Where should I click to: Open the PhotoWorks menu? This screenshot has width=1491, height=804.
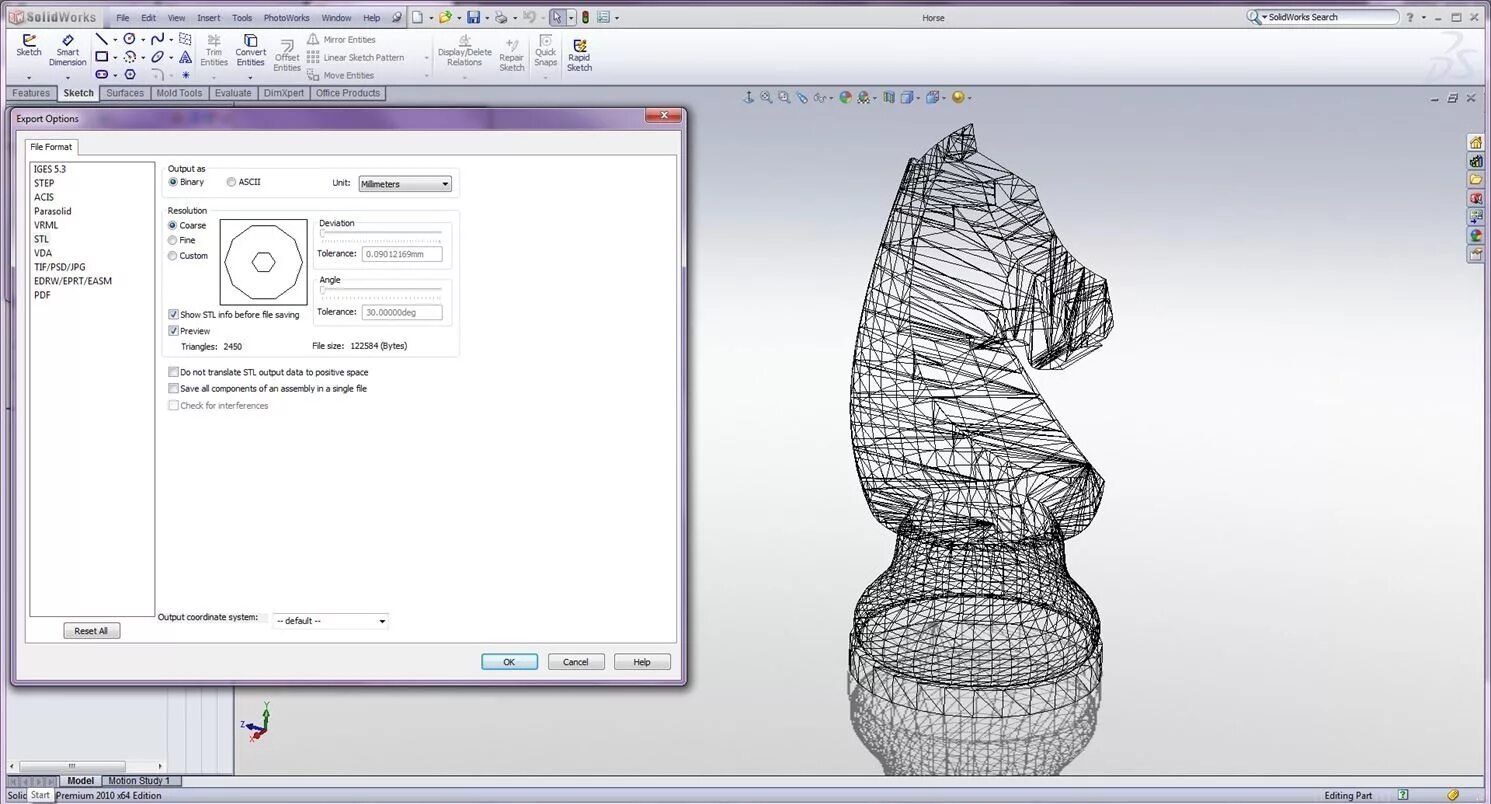[x=287, y=18]
